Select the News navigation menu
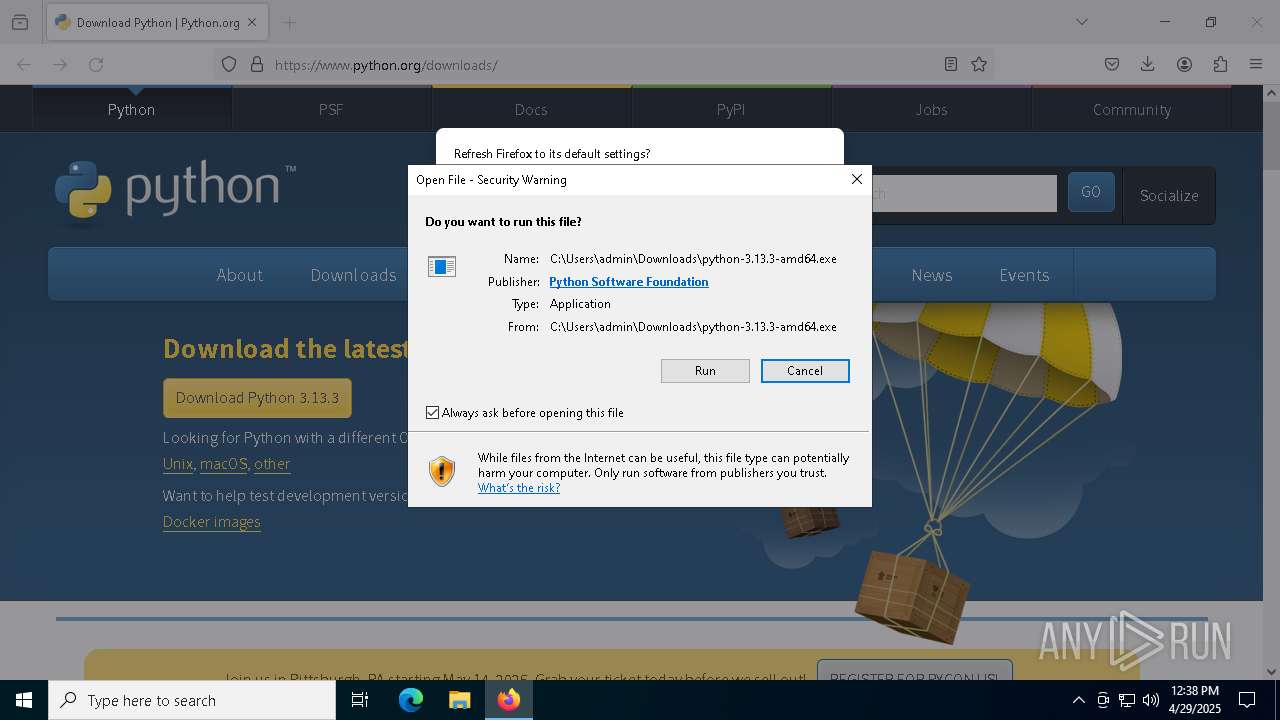1280x720 pixels. pyautogui.click(x=932, y=275)
